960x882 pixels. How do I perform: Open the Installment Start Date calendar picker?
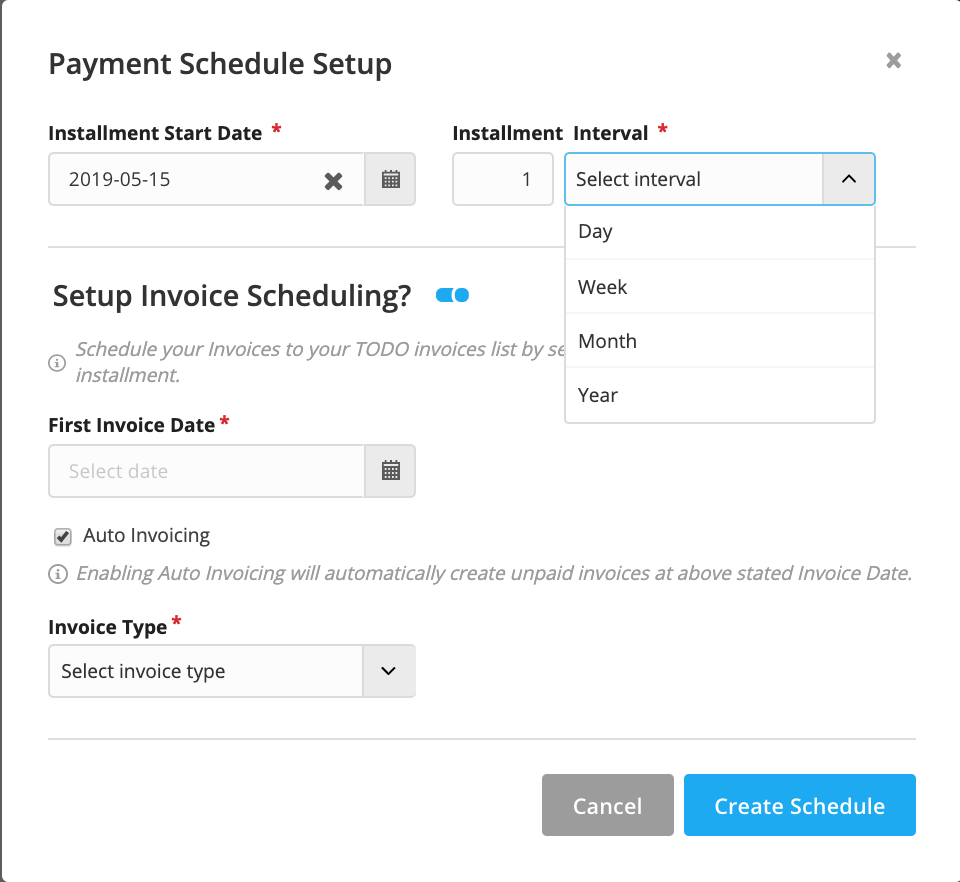(x=390, y=180)
